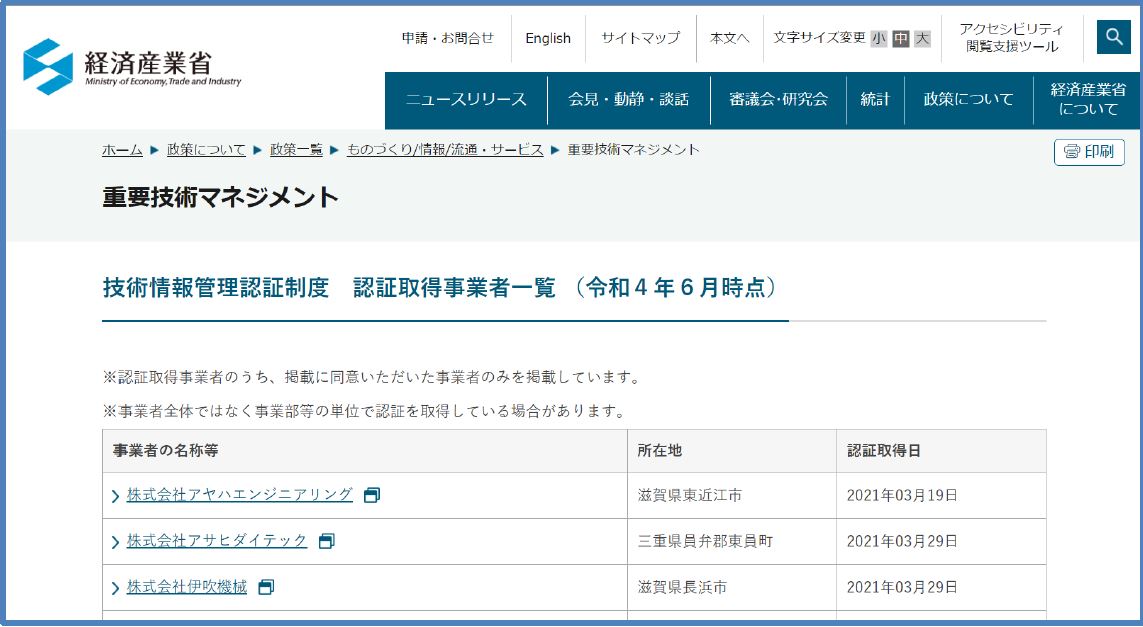
Task: Click the 文字サイズ変更 label
Action: (x=819, y=38)
